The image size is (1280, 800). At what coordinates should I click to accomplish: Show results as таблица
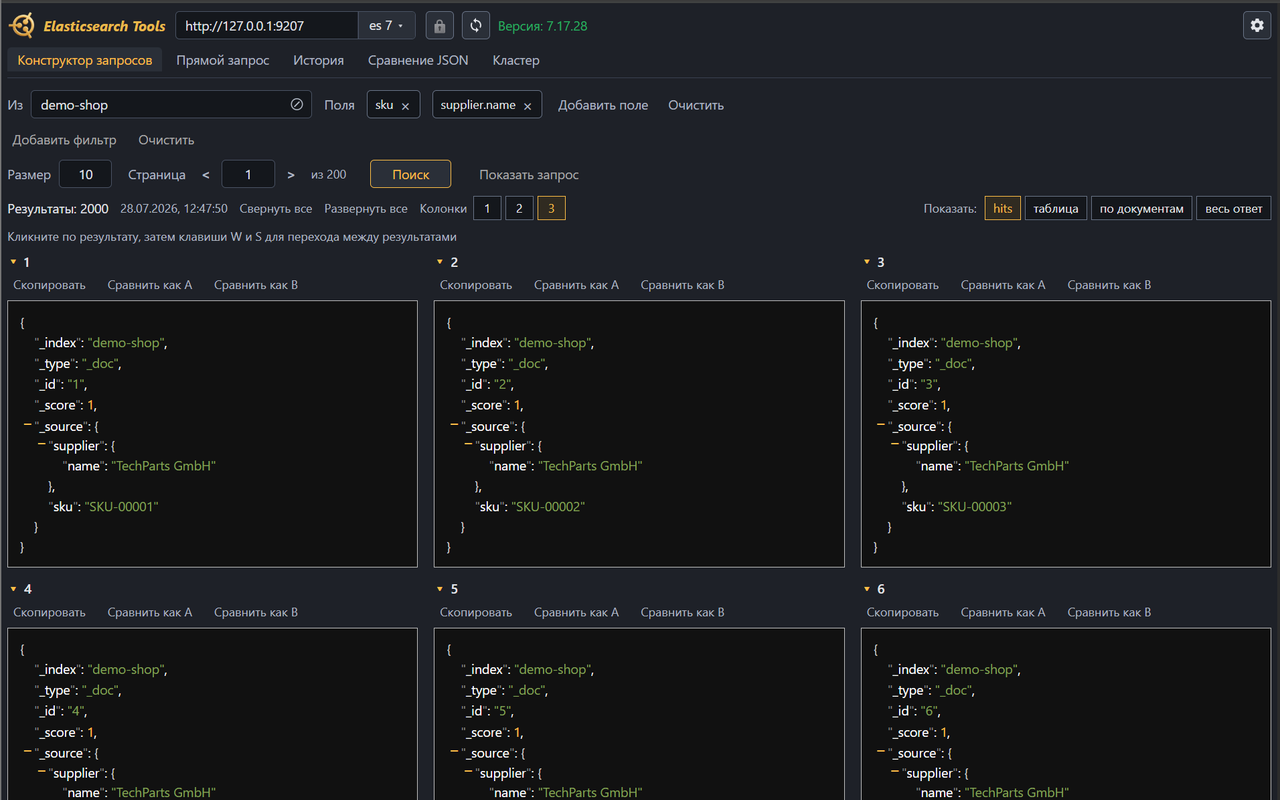click(x=1056, y=208)
